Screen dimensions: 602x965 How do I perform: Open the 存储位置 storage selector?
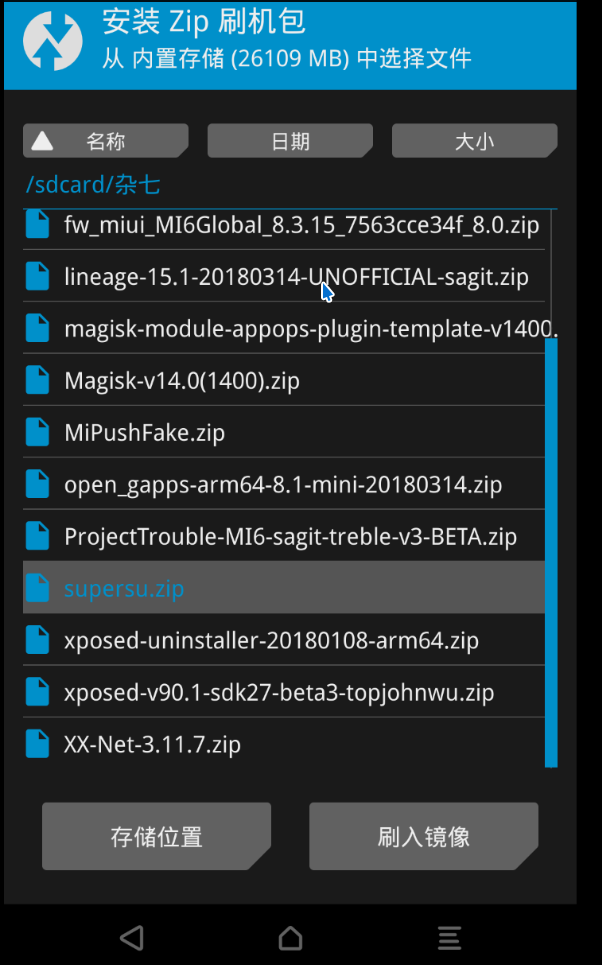tap(156, 836)
